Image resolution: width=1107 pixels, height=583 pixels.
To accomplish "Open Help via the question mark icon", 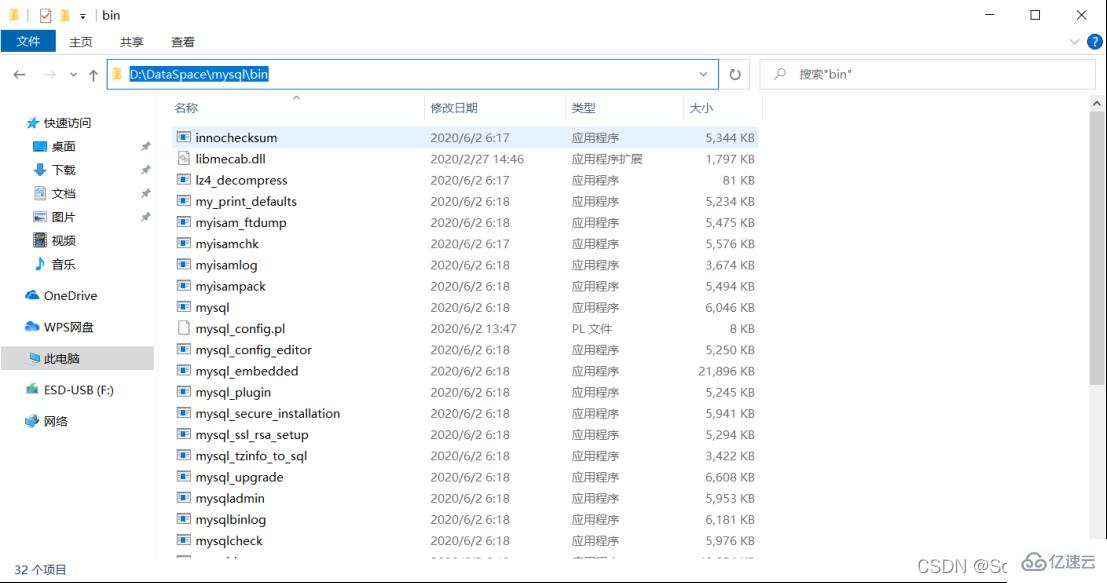I will [x=1095, y=41].
